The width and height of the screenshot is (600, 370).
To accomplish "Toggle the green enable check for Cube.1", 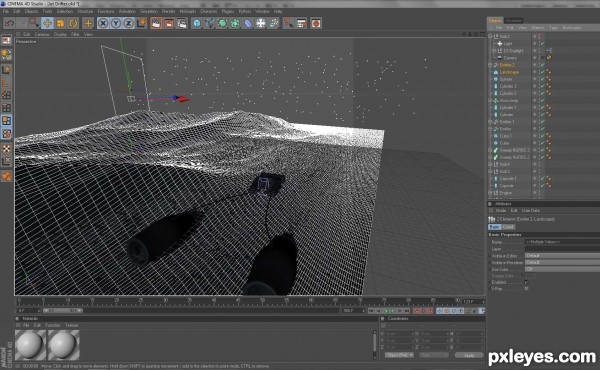I will click(x=542, y=136).
